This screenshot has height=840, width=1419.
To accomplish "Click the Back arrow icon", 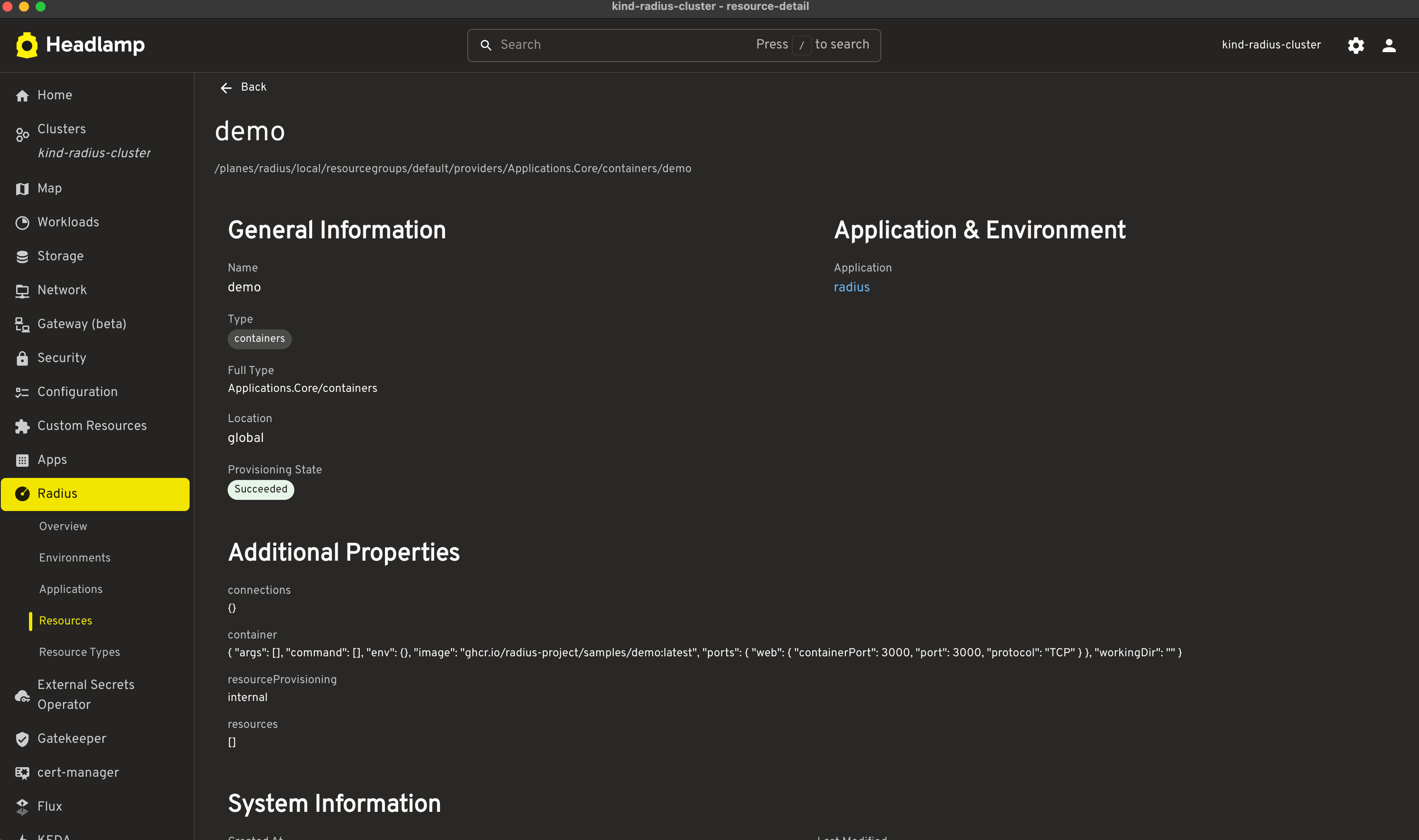I will pyautogui.click(x=226, y=88).
